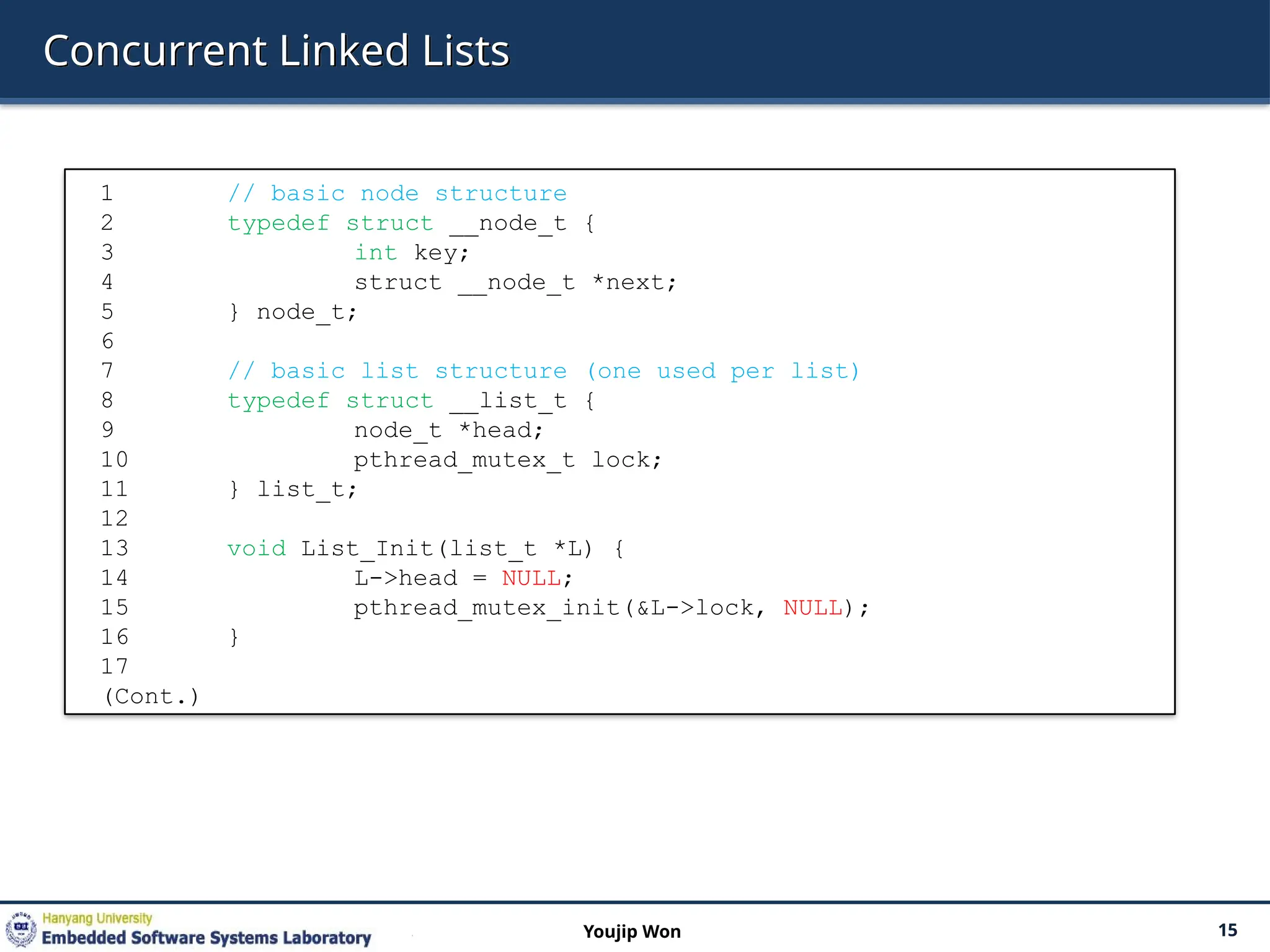This screenshot has width=1270, height=952.
Task: Click 'typedef struct __list_t {' on line 8
Action: click(x=411, y=401)
